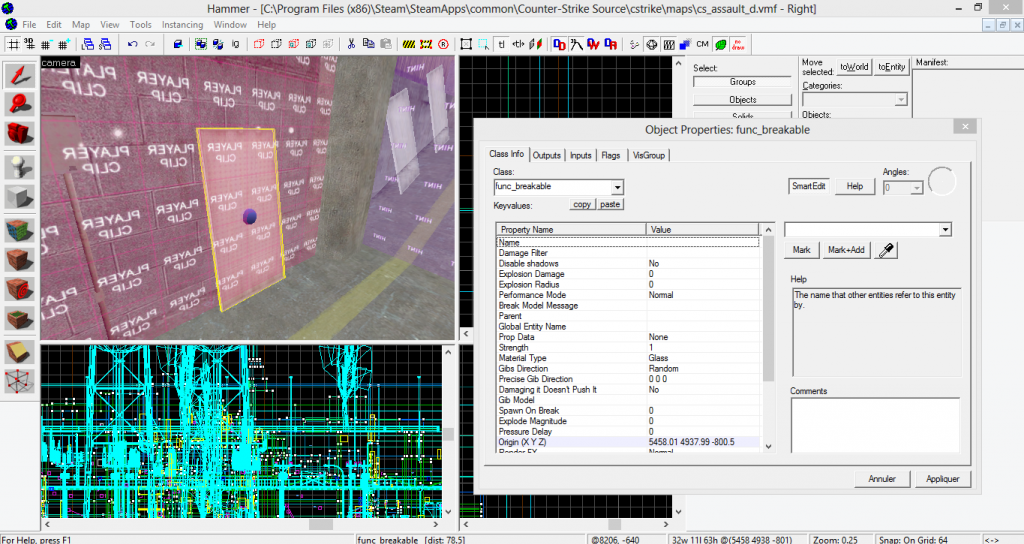Screen dimensions: 1024x544
Task: Click inside the Comments text box
Action: pos(875,425)
